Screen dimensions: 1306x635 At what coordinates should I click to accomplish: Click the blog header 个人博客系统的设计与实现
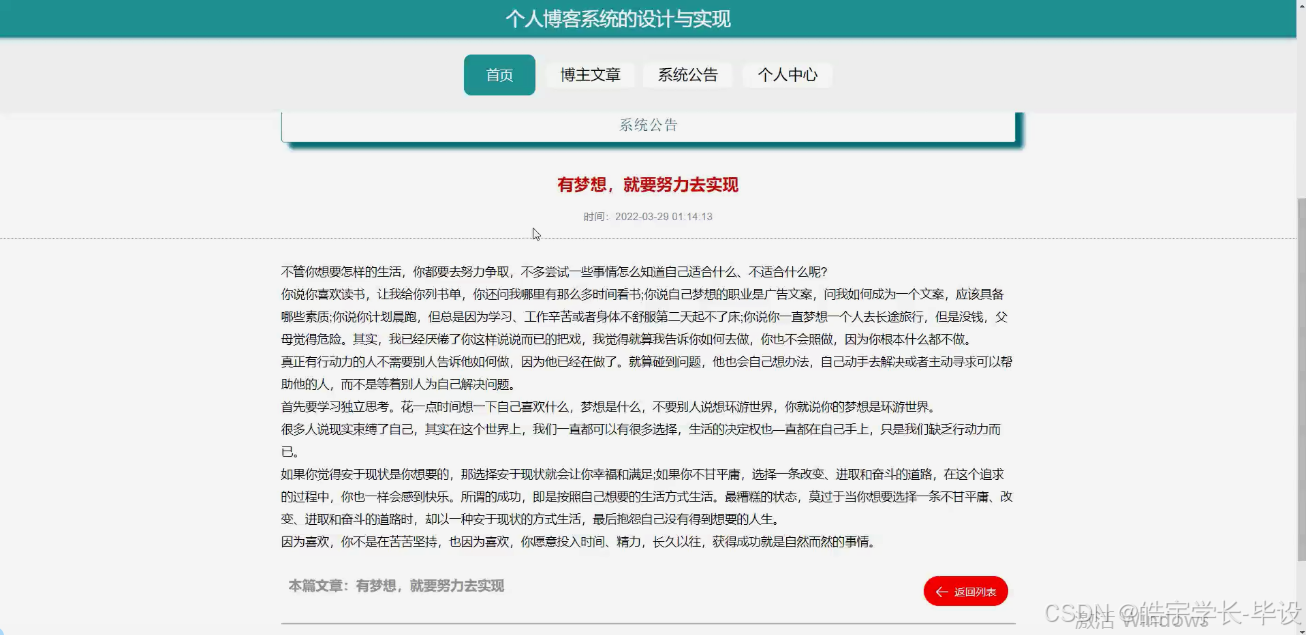[x=620, y=18]
